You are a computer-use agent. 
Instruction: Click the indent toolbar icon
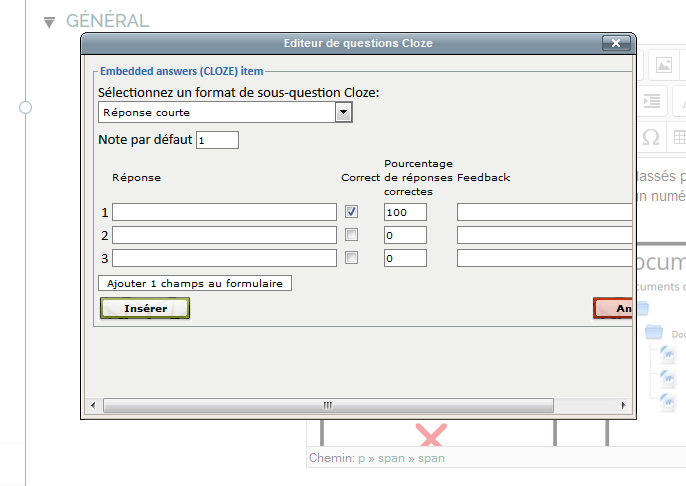(x=652, y=101)
